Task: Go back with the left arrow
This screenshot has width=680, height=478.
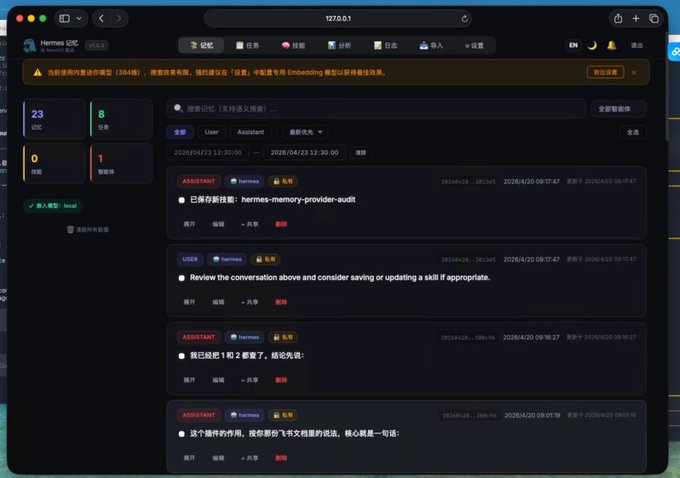Action: coord(101,18)
